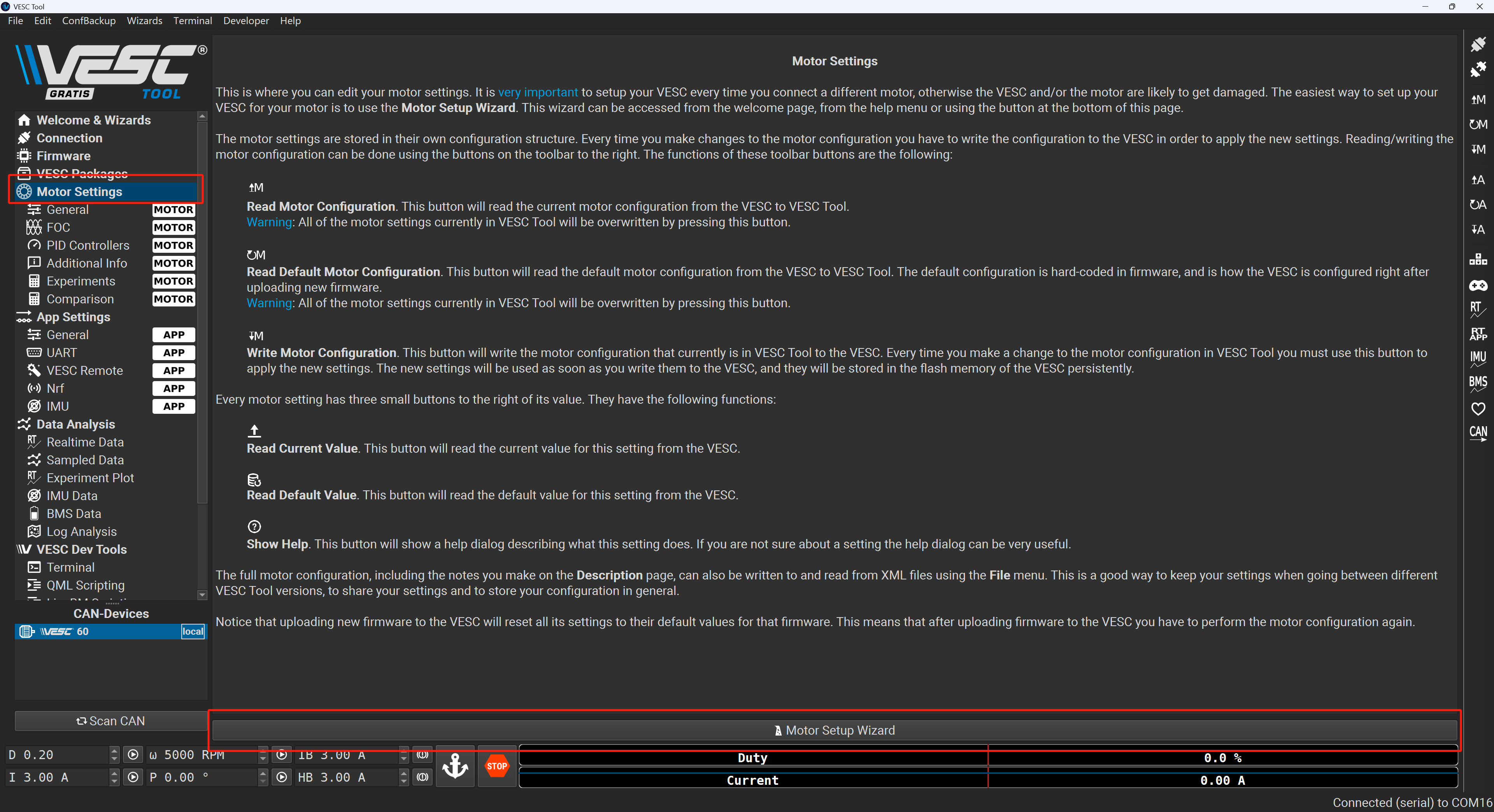Toggle CAN forwarding in the right toolbar

click(1478, 434)
